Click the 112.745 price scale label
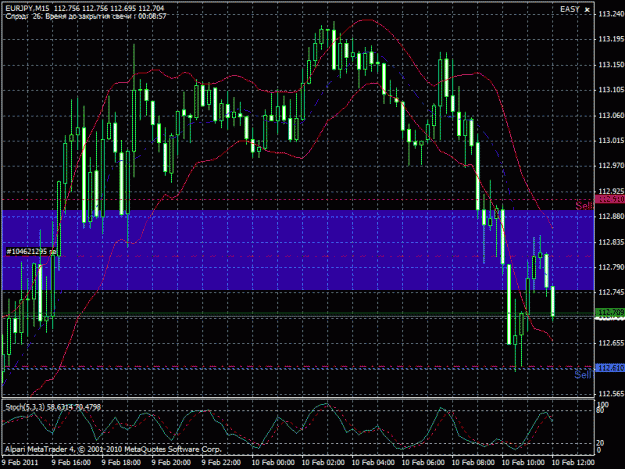 click(611, 292)
